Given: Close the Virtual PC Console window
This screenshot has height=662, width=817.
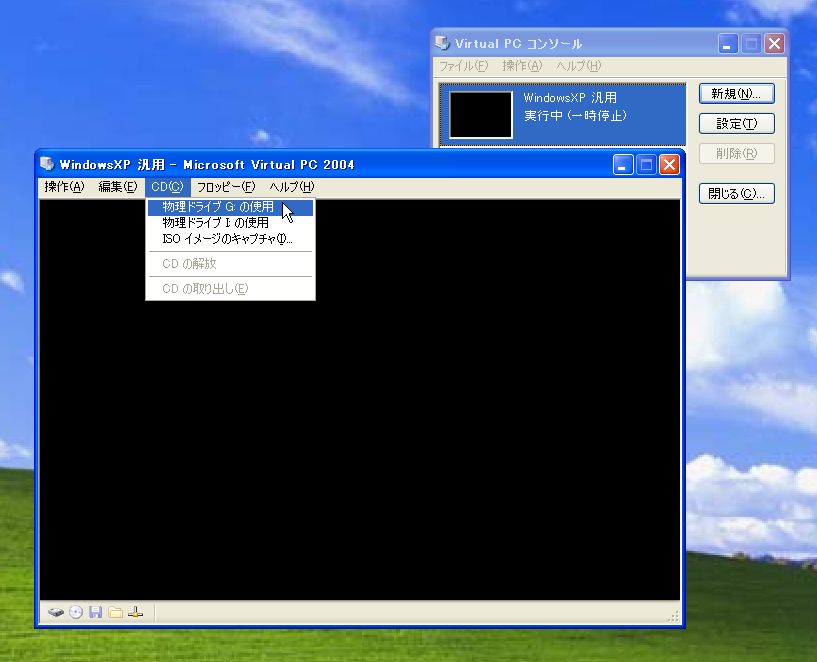Looking at the screenshot, I should pos(774,44).
